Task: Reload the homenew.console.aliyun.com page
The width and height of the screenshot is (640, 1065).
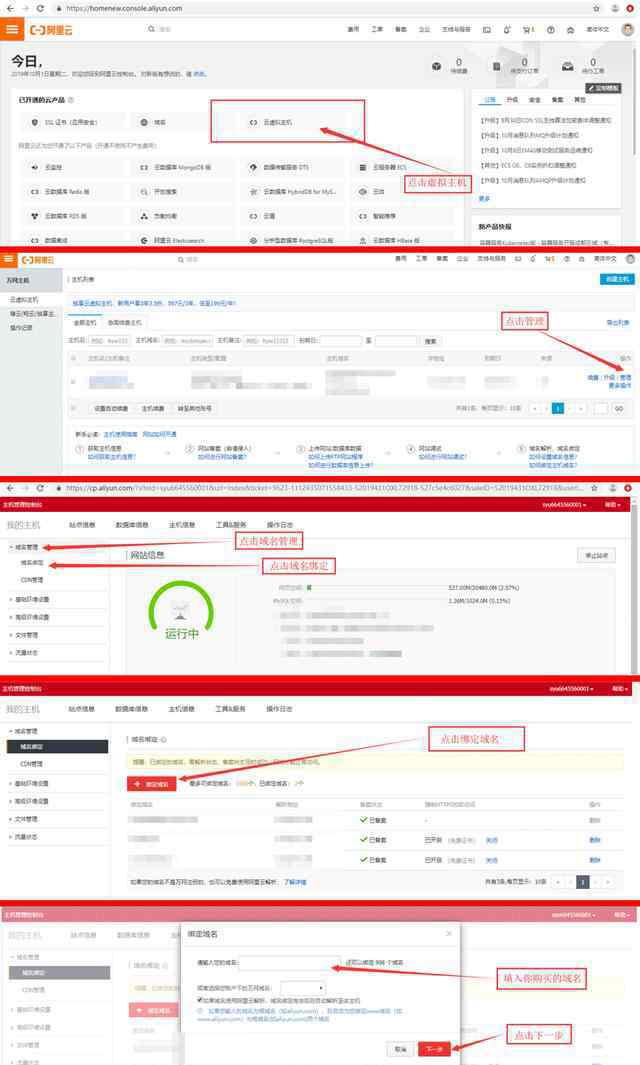Action: tap(40, 8)
